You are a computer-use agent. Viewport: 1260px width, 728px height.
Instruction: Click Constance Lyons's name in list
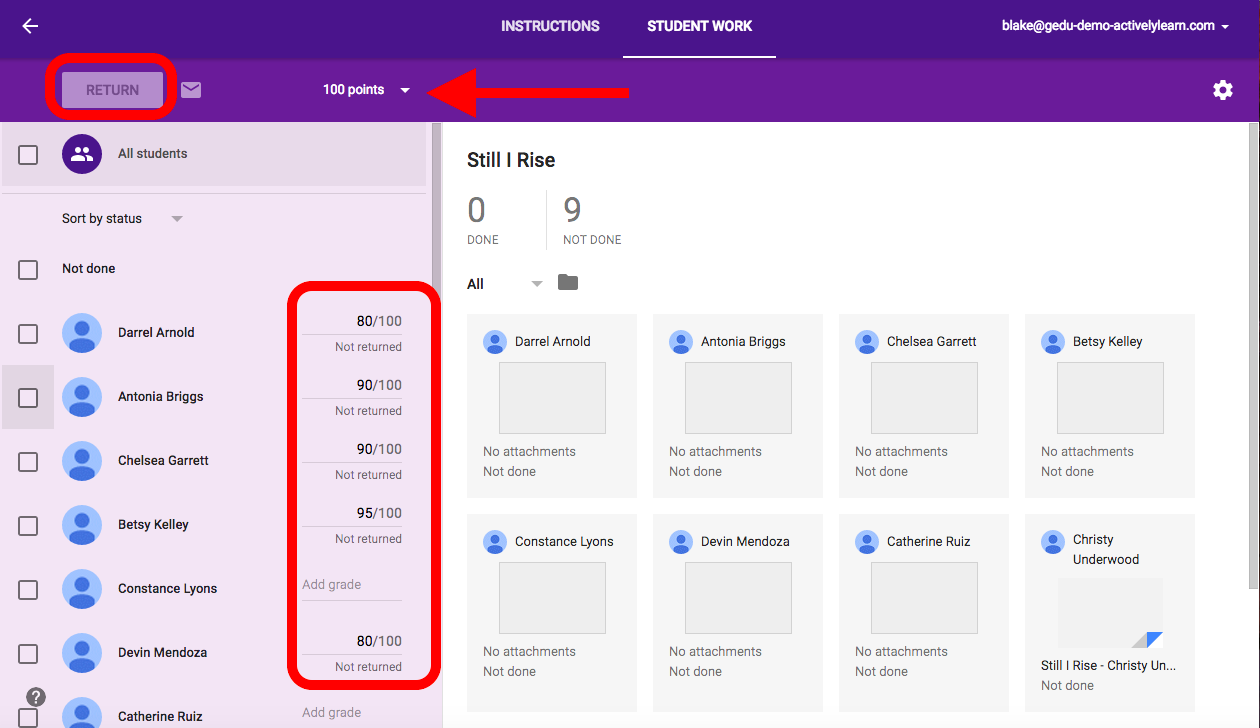[167, 589]
